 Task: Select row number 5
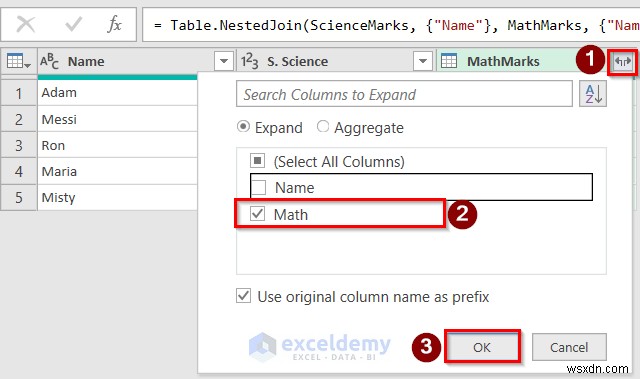click(x=19, y=197)
